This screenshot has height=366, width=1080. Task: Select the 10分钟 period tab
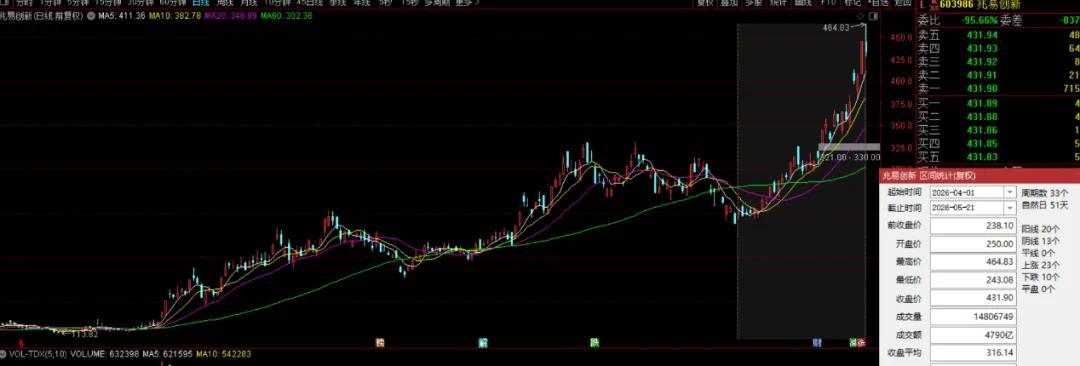pos(278,3)
